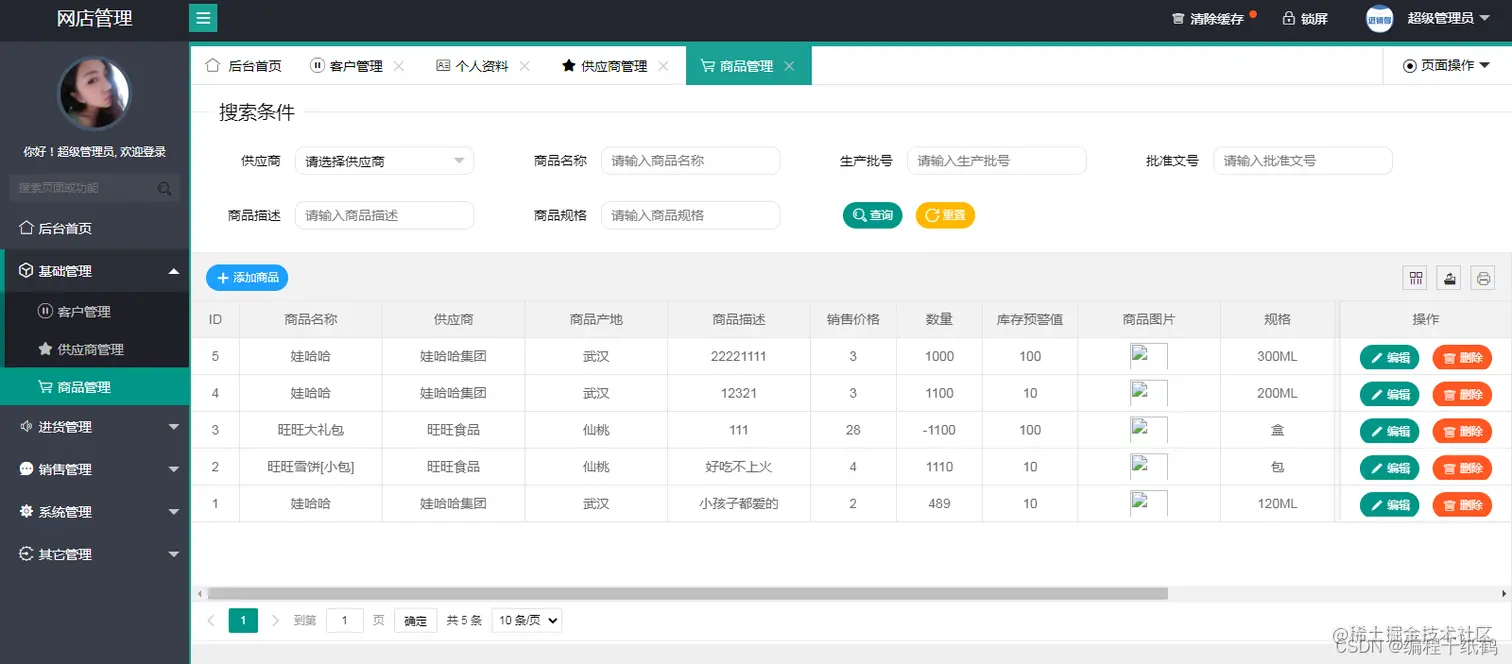Focus the 商品规格 input field

tap(690, 215)
